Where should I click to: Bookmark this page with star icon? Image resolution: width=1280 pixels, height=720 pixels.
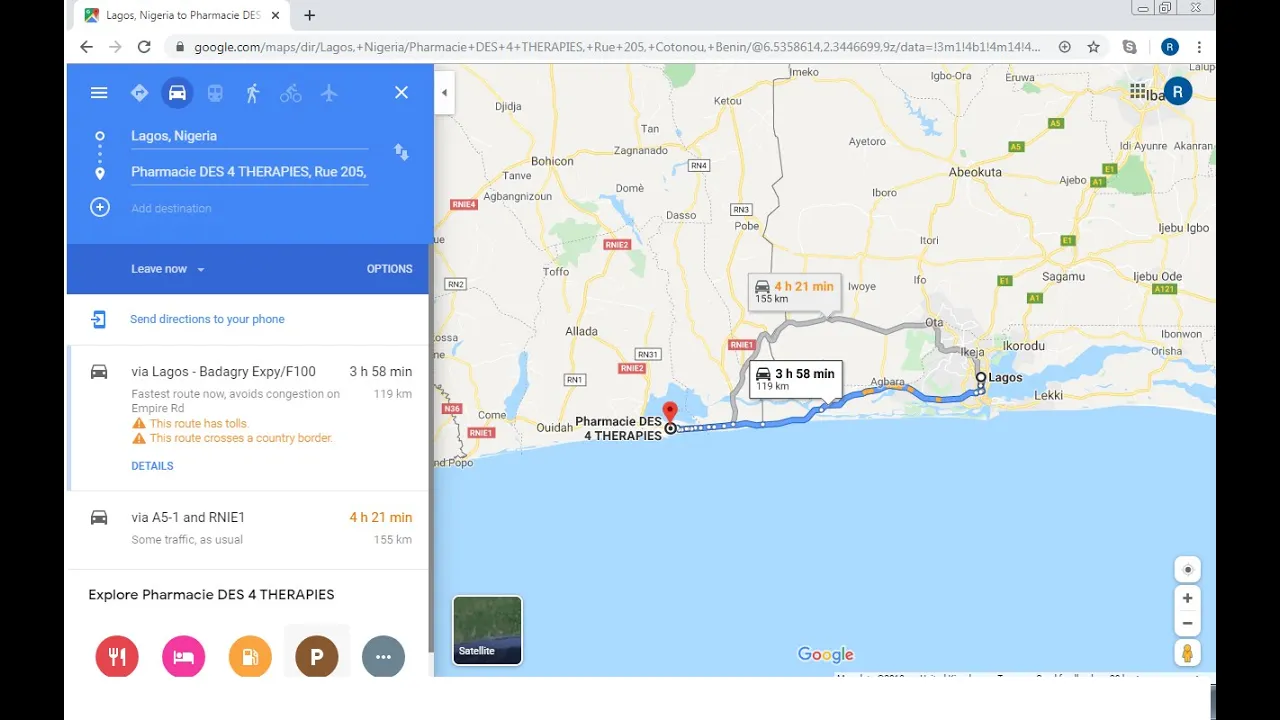coord(1093,47)
